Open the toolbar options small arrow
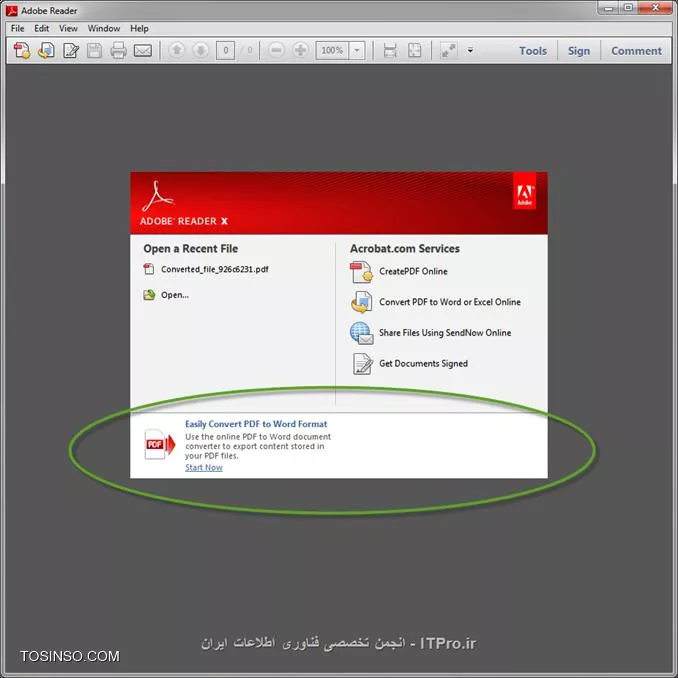The width and height of the screenshot is (678, 678). (470, 51)
